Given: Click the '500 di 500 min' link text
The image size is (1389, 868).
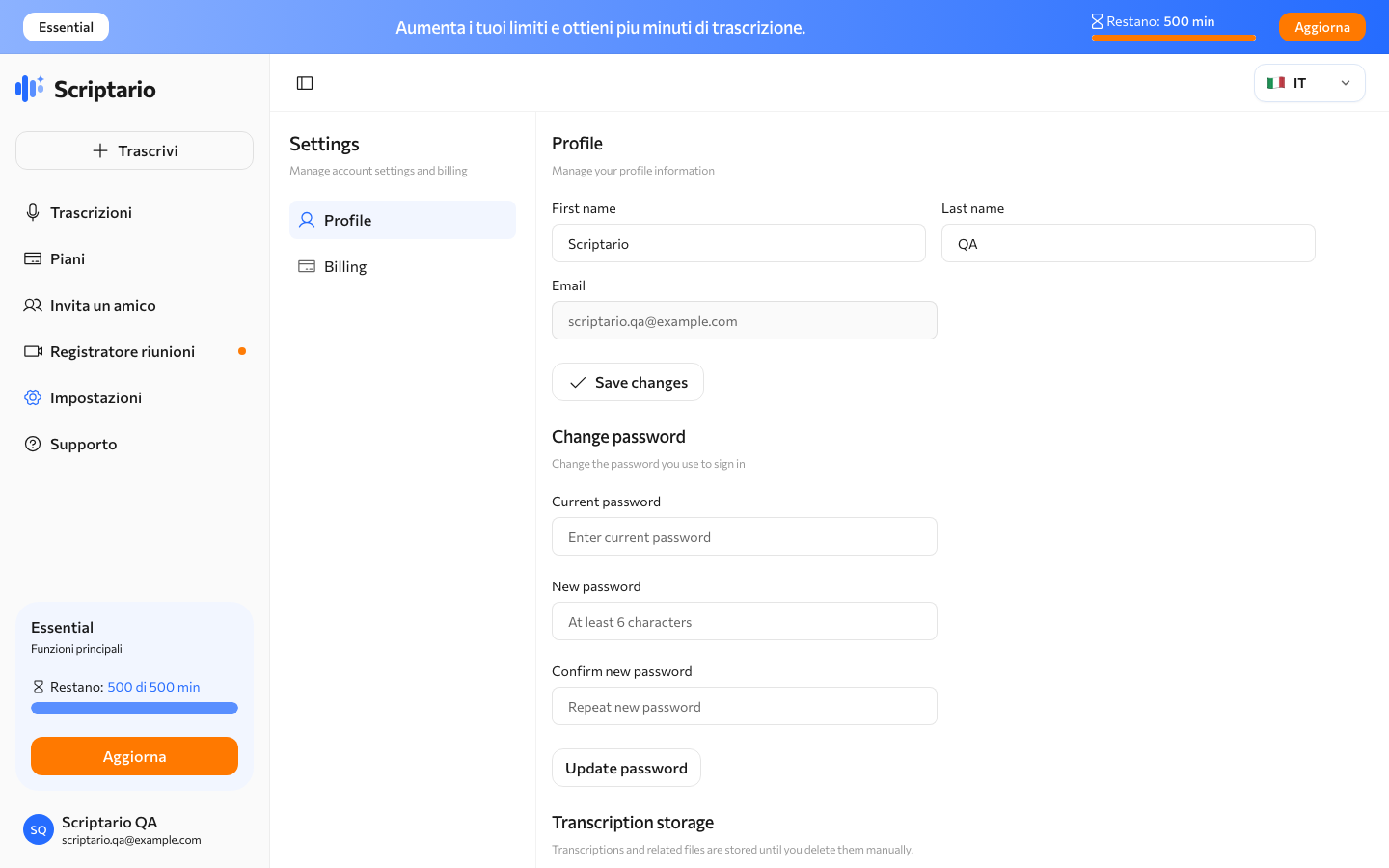Looking at the screenshot, I should (153, 687).
